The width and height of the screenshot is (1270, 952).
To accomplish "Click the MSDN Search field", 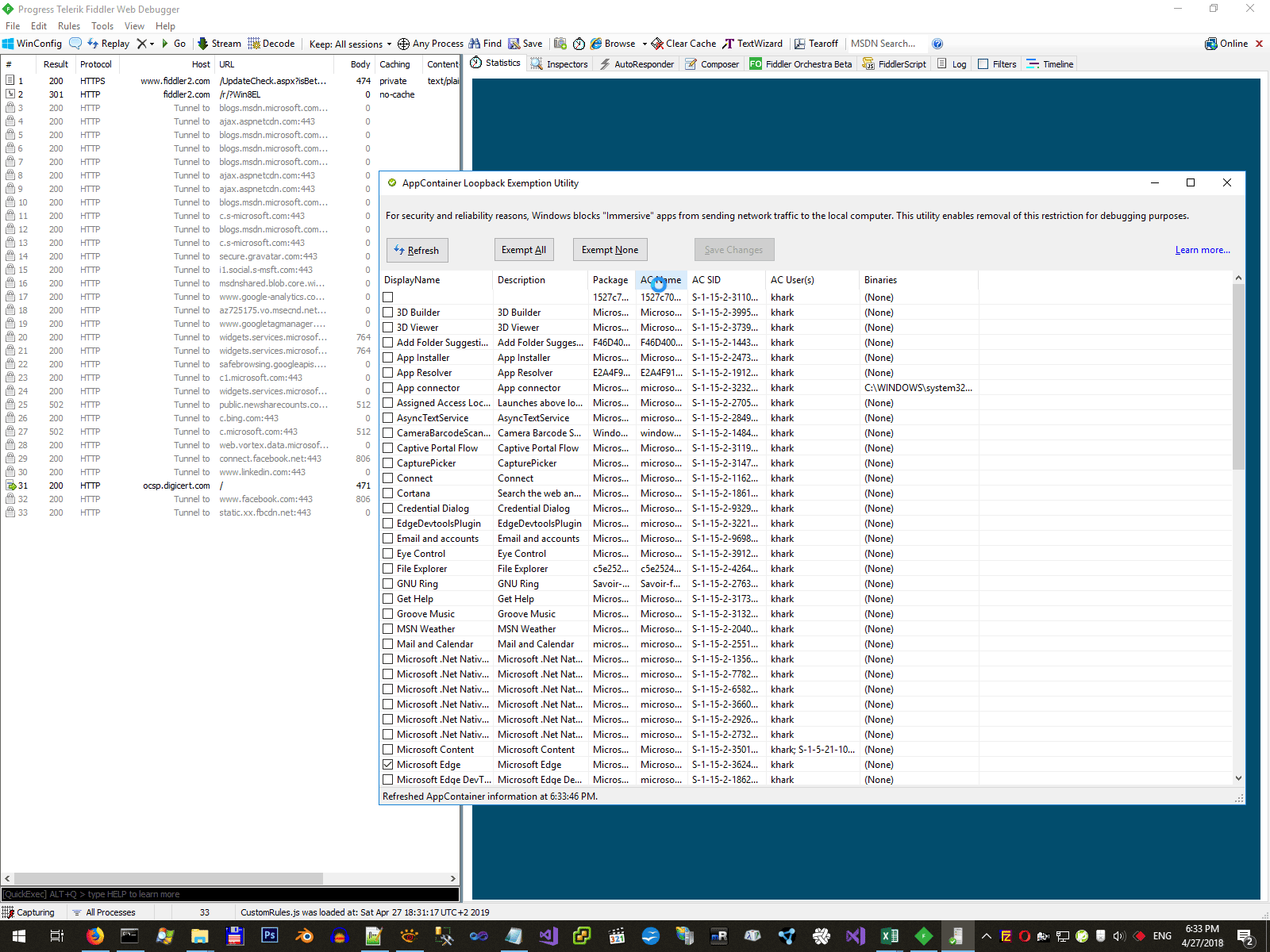I will click(x=886, y=44).
